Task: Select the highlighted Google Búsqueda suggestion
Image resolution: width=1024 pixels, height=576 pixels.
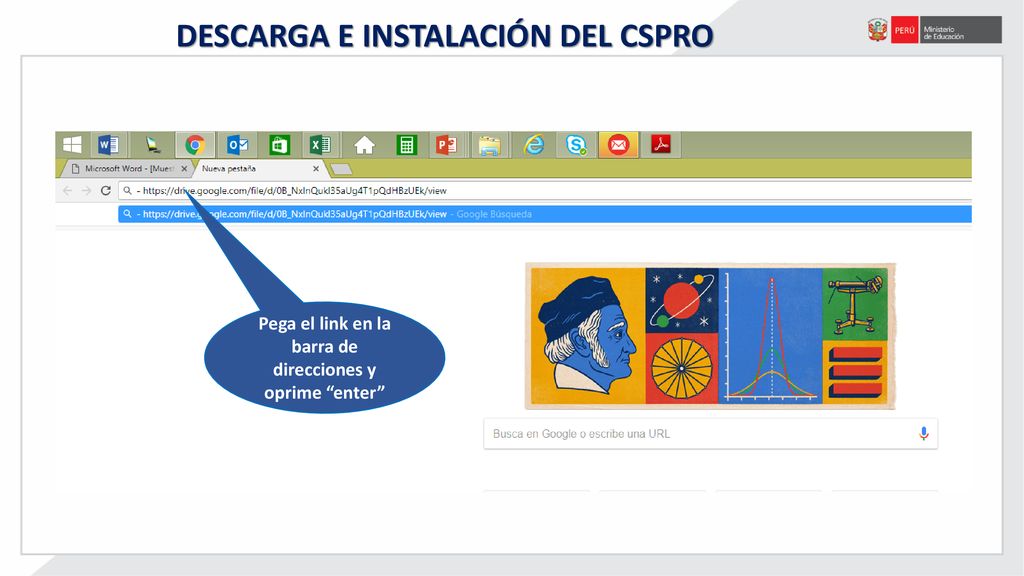Action: 545,214
